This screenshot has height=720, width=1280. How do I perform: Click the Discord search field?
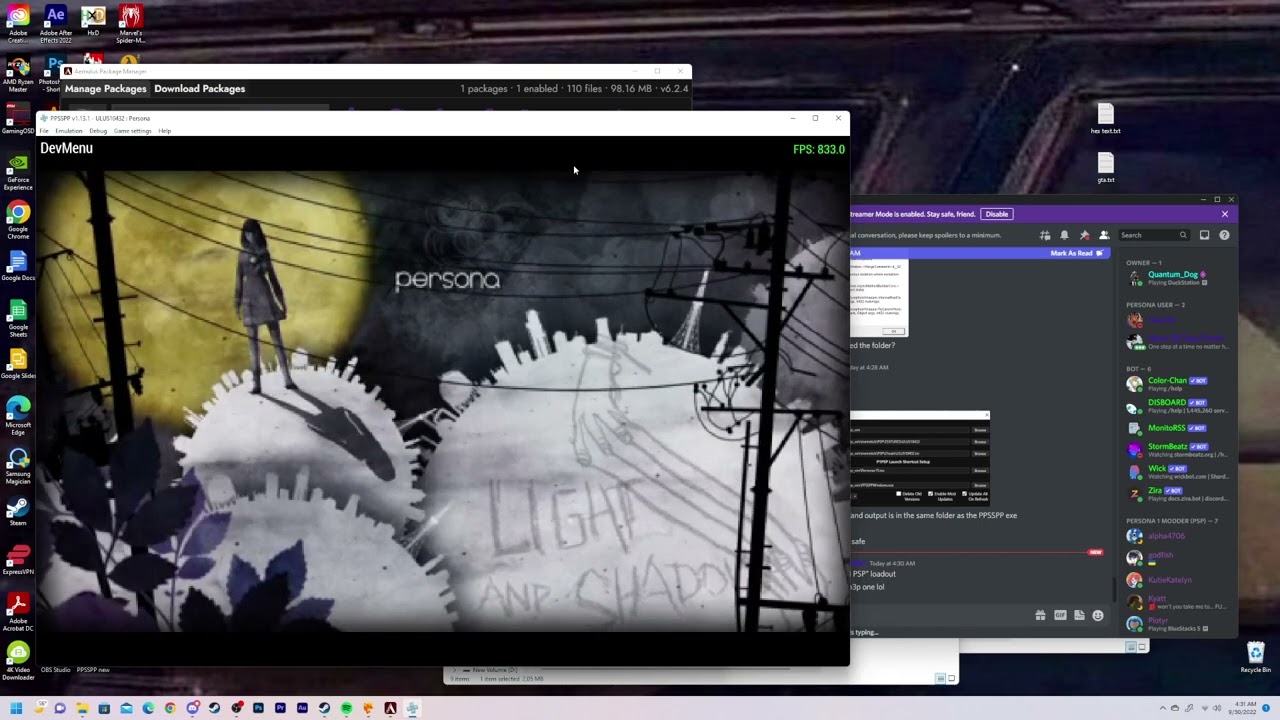[x=1153, y=235]
